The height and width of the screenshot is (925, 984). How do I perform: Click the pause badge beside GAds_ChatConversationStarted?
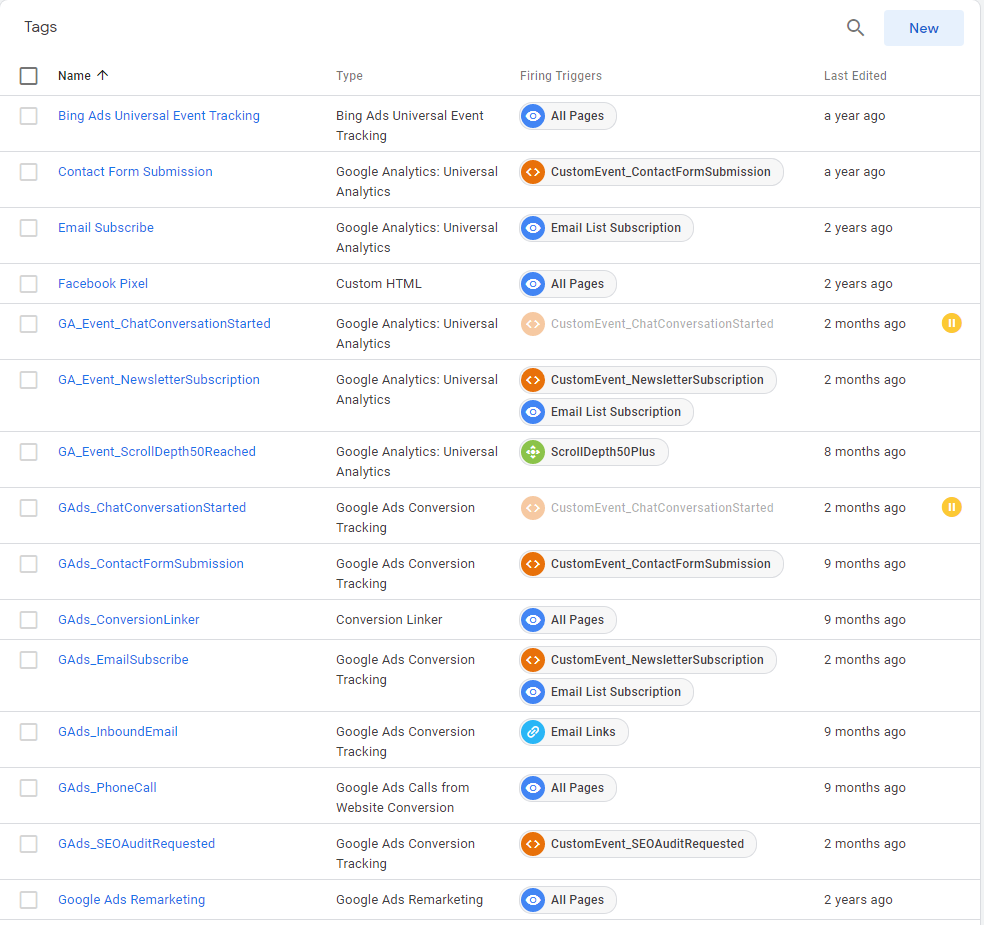pos(951,507)
